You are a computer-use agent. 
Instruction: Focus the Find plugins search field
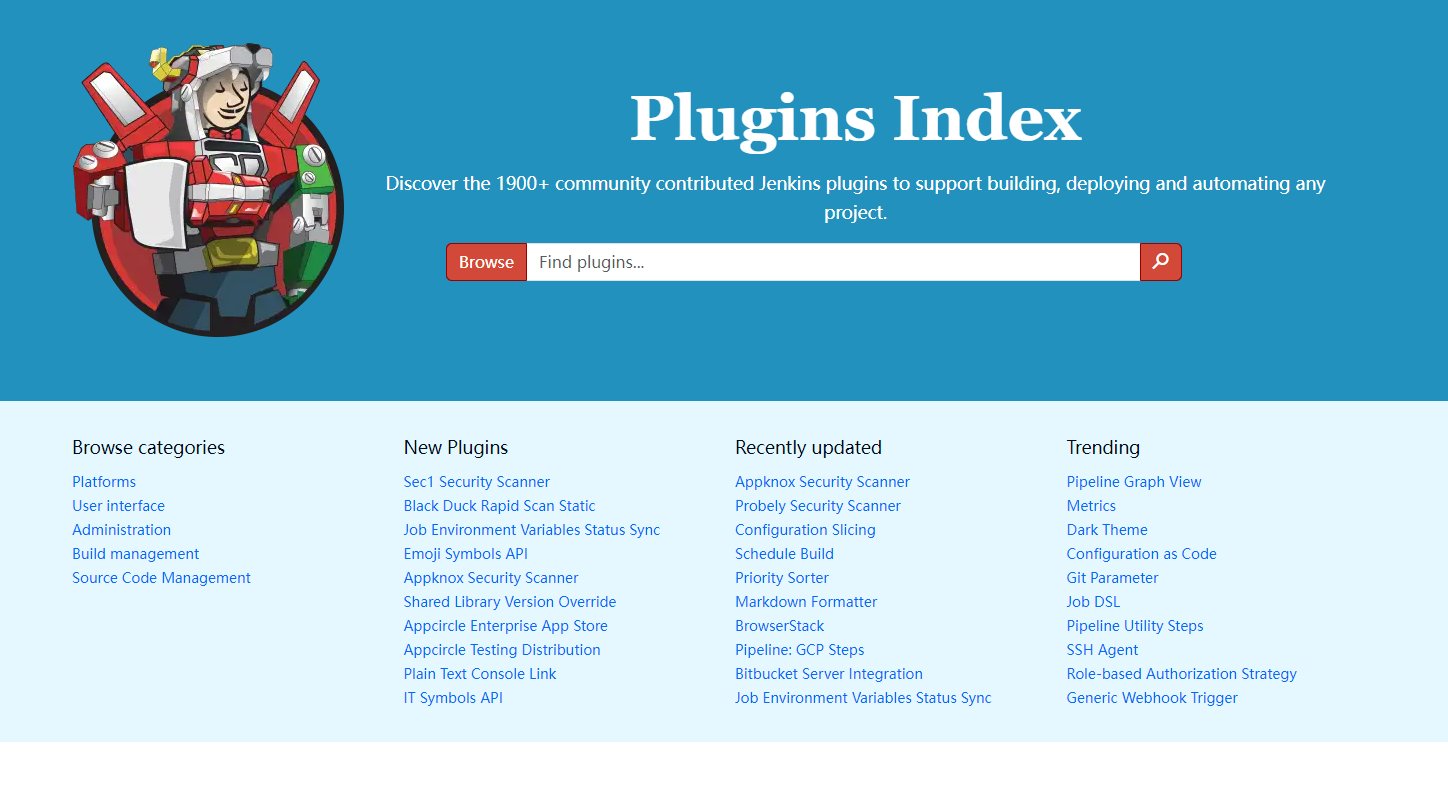coord(833,262)
